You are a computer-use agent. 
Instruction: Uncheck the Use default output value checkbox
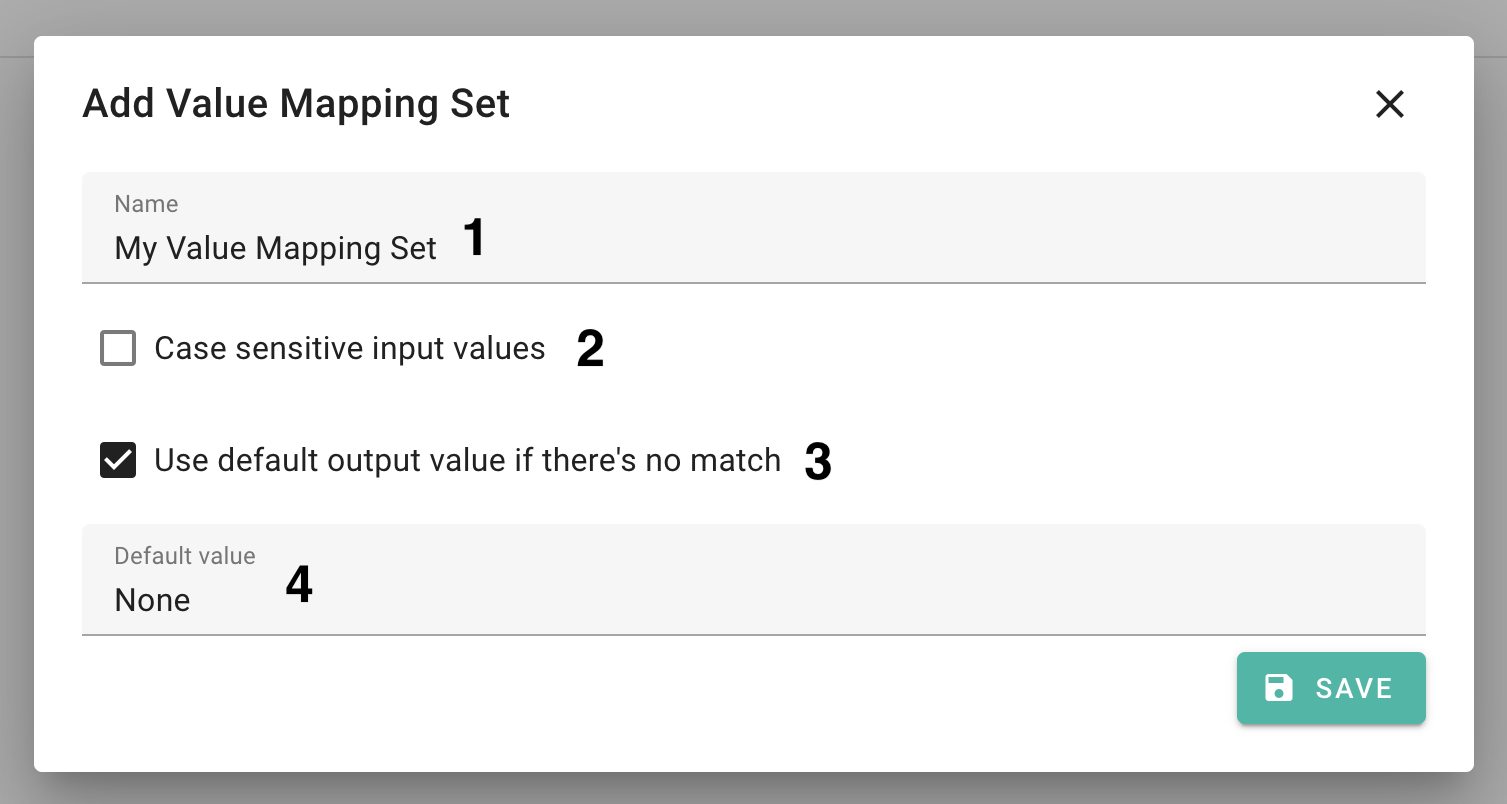click(x=118, y=461)
